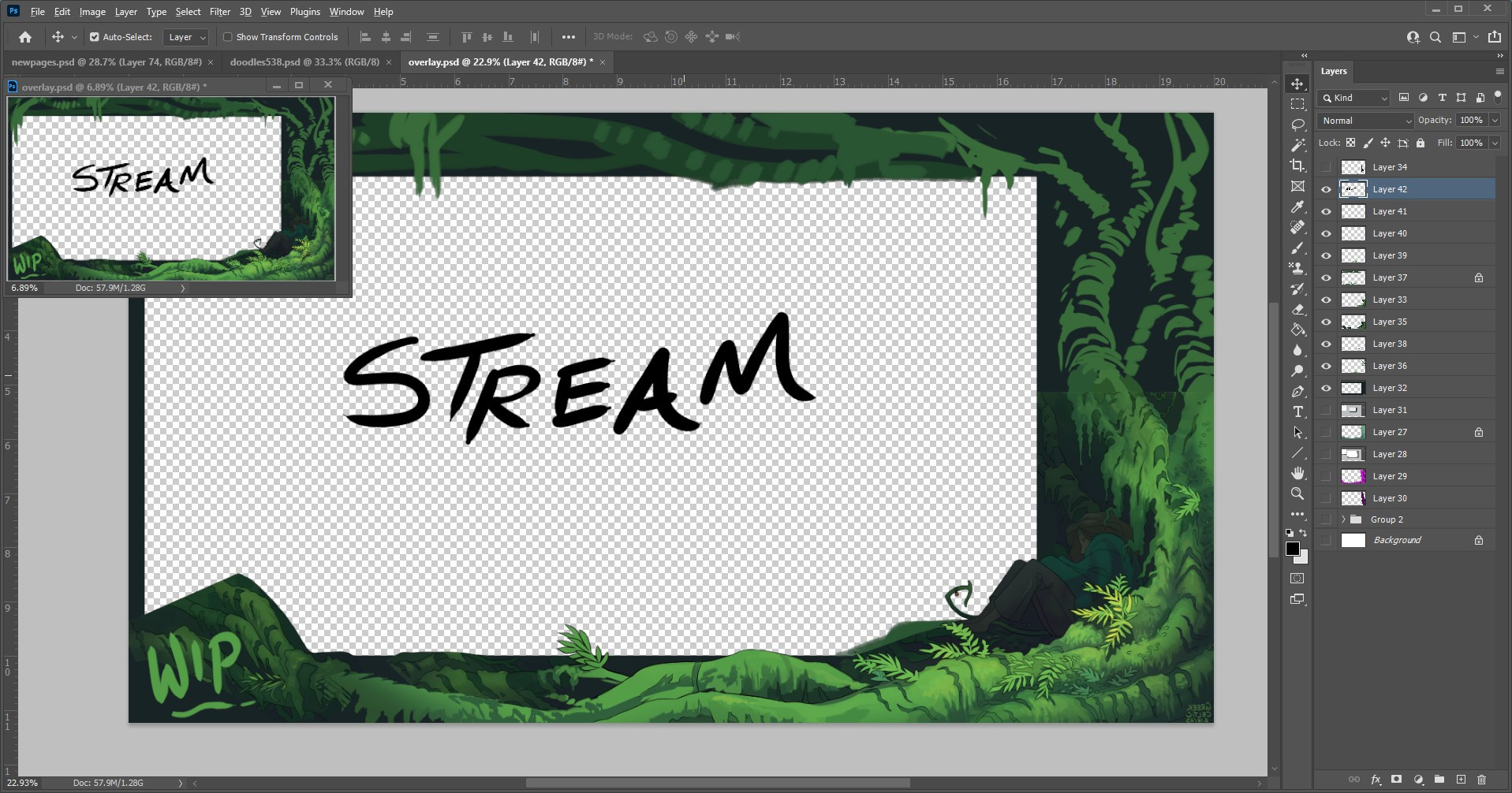The image size is (1512, 793).
Task: Open the workspace switcher dropdown
Action: tap(1464, 37)
